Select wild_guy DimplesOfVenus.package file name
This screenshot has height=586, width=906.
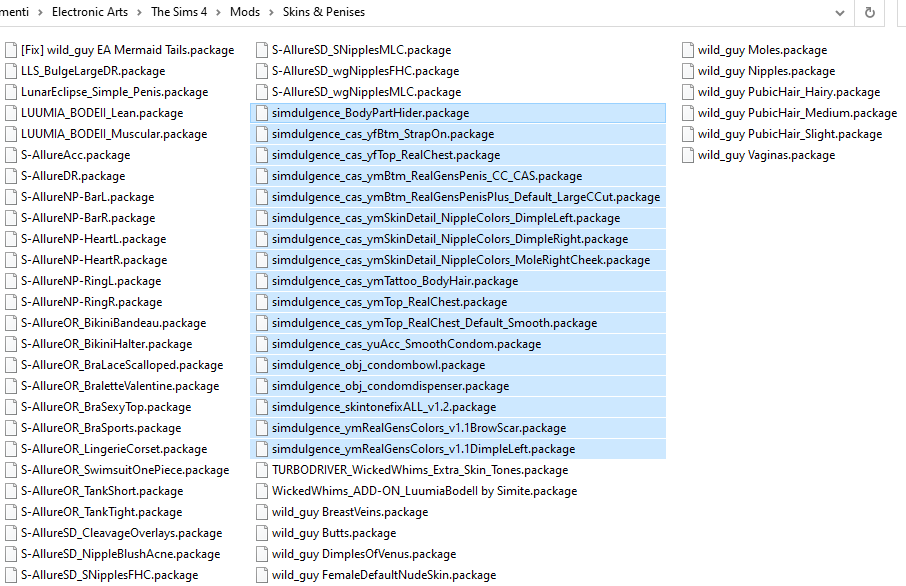coord(364,554)
